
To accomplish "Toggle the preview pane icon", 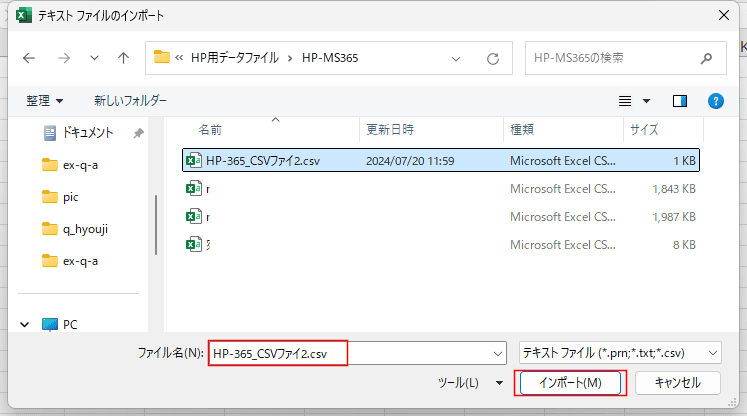I will (680, 101).
